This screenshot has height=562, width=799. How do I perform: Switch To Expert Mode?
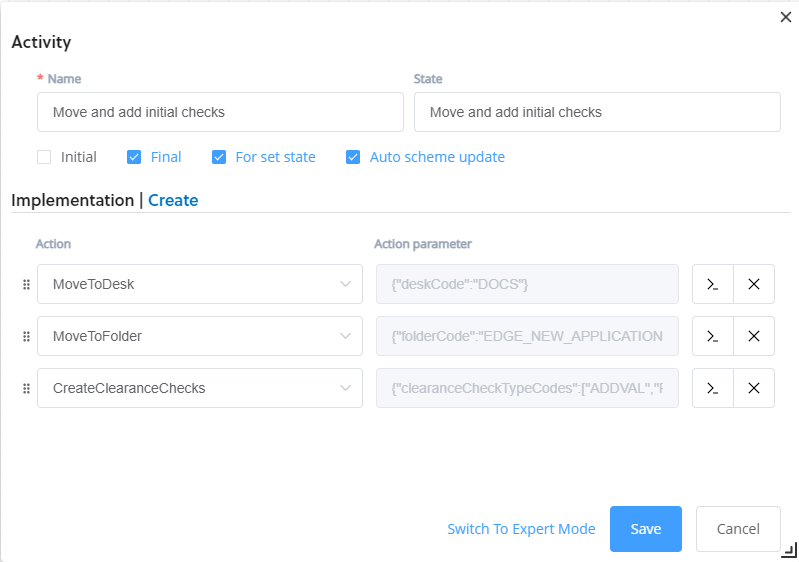[521, 529]
